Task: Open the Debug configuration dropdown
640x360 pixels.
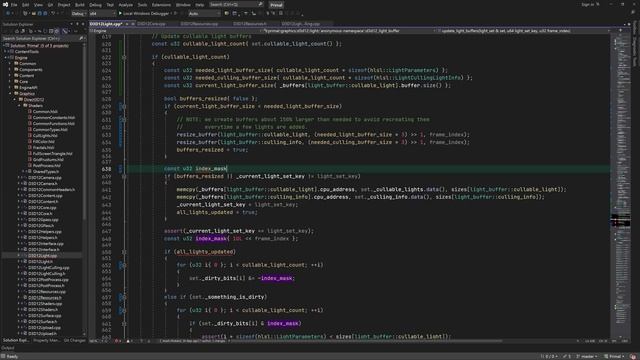Action: click(78, 13)
